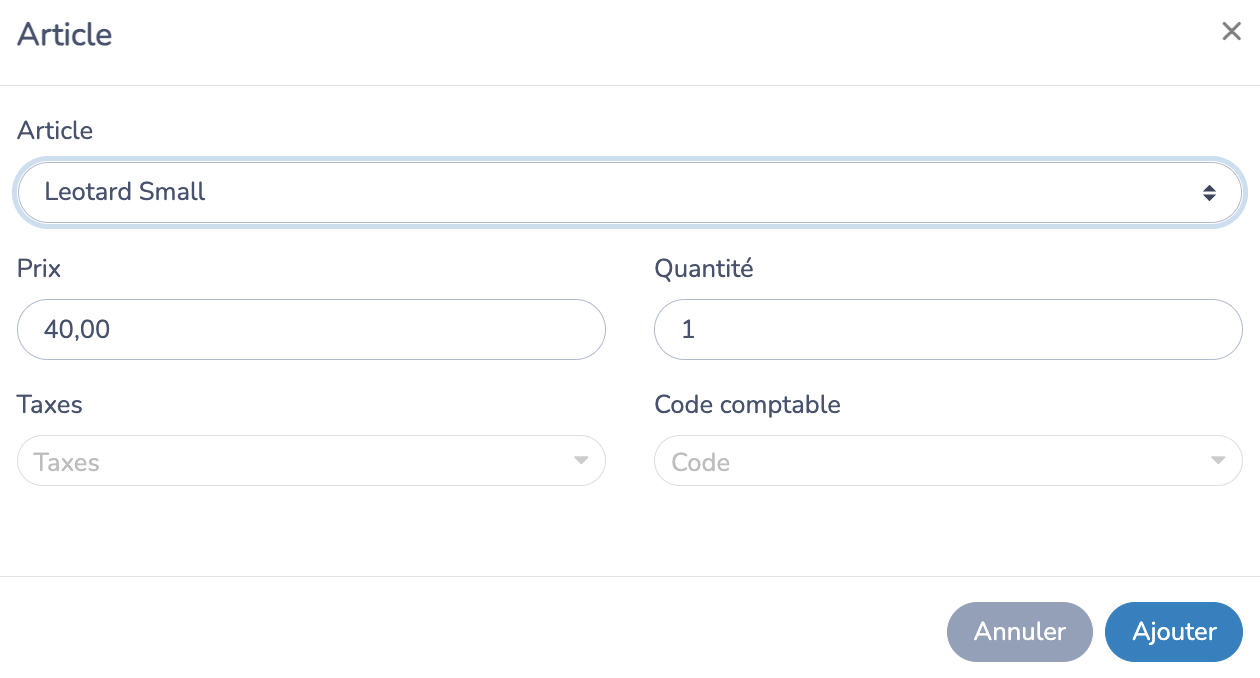Open the Code comptable dropdown
Image resolution: width=1260 pixels, height=678 pixels.
(x=948, y=461)
